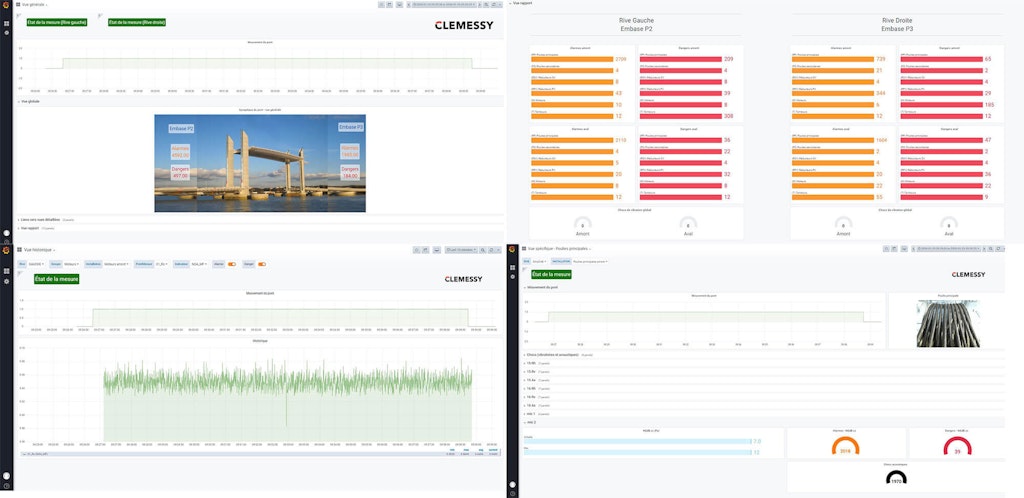
Task: Click star icon in Vue spécifique toolbar
Action: (886, 249)
